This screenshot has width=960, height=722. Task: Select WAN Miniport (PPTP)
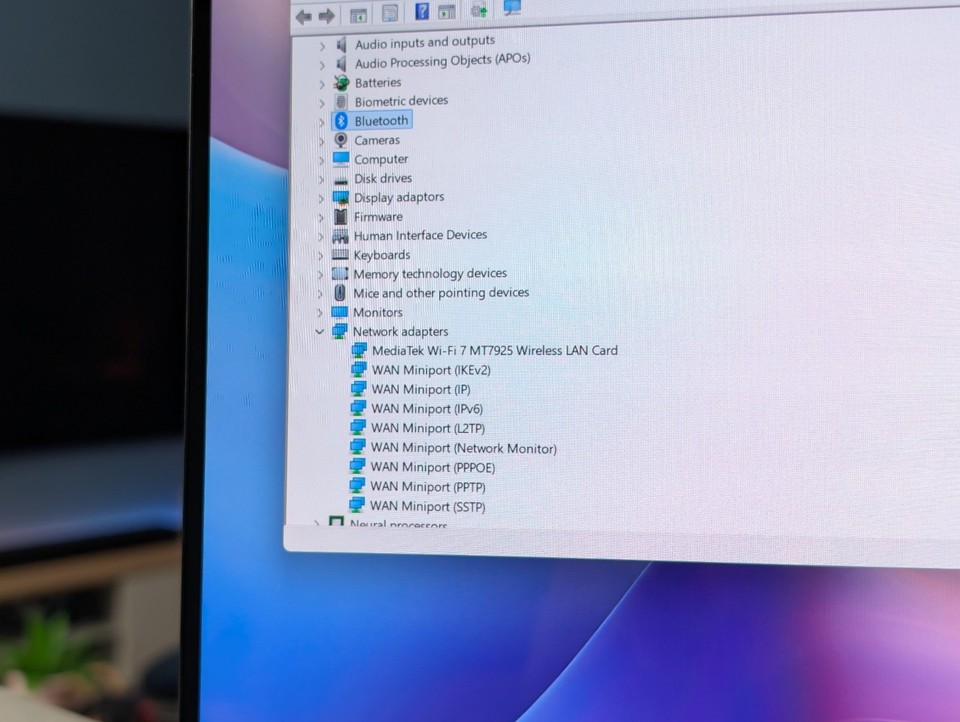(427, 487)
